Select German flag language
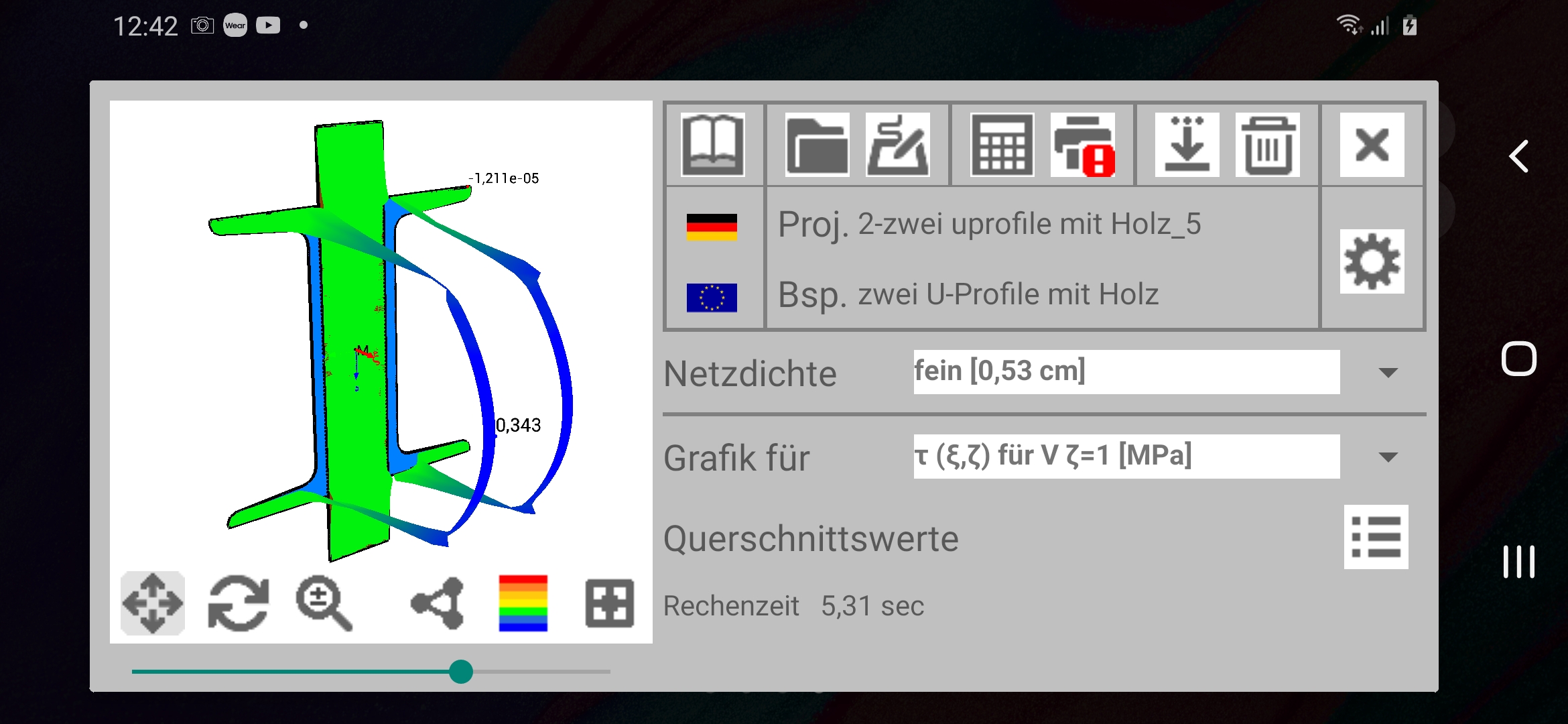This screenshot has width=1568, height=724. point(712,227)
